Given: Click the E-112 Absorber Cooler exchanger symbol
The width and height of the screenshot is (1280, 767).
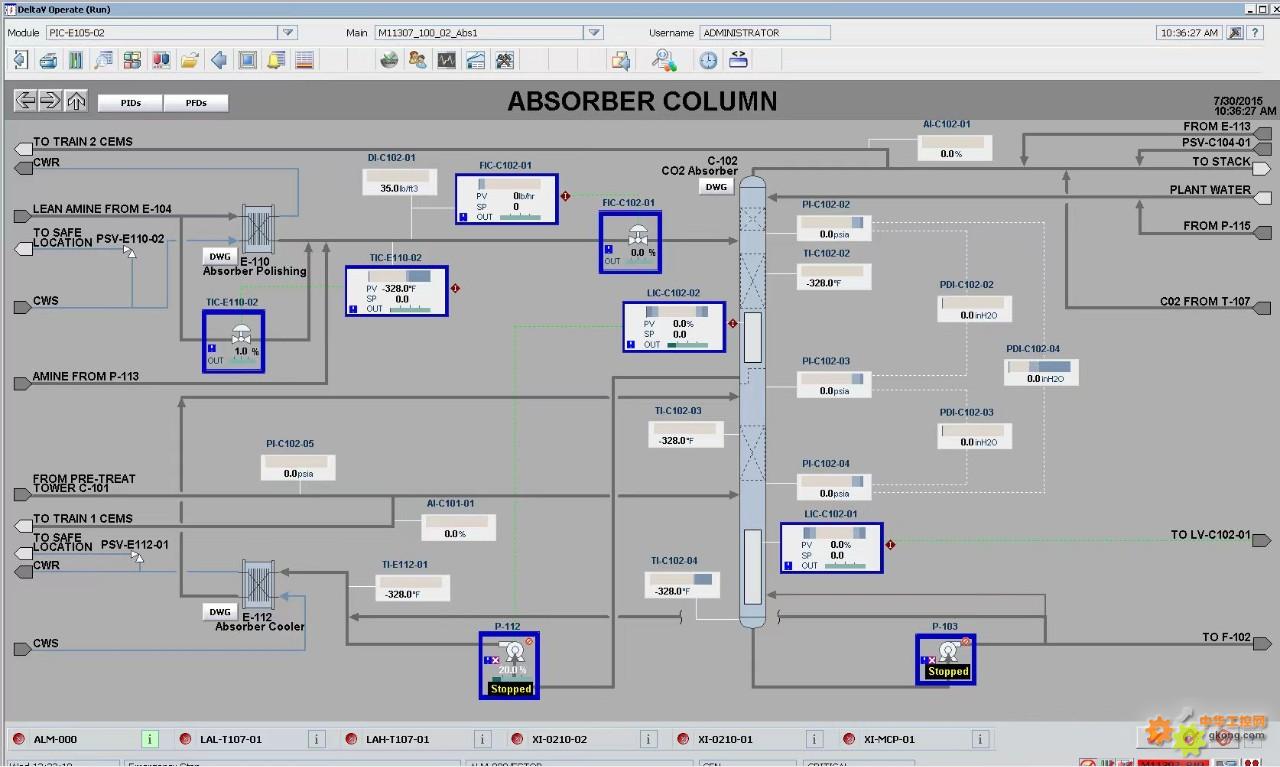Looking at the screenshot, I should click(x=259, y=586).
